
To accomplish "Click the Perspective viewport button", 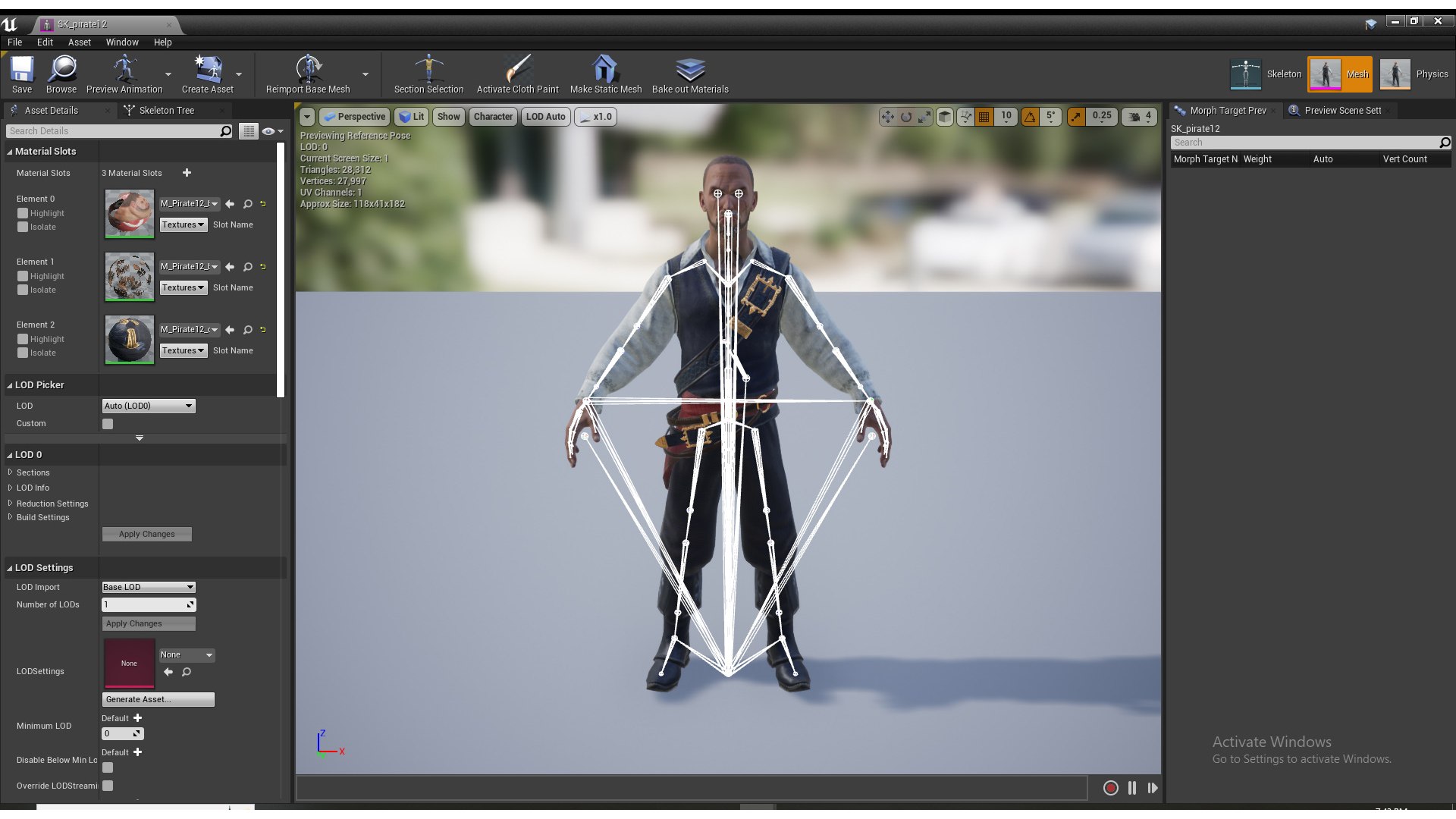I will point(354,117).
